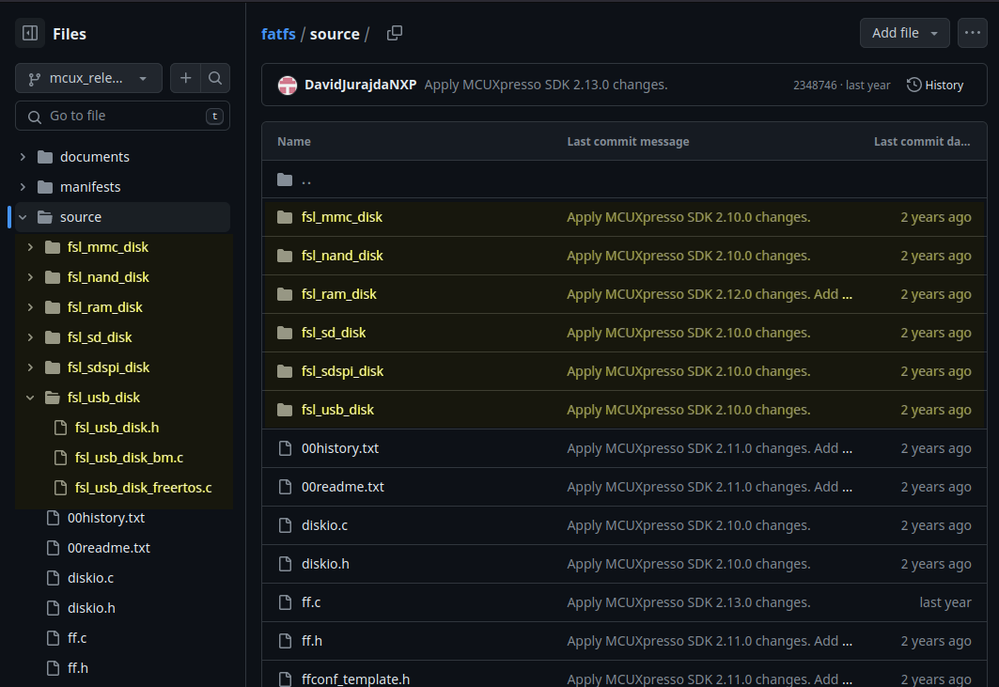Copy path icon next to source breadcrumb
999x687 pixels.
point(394,33)
